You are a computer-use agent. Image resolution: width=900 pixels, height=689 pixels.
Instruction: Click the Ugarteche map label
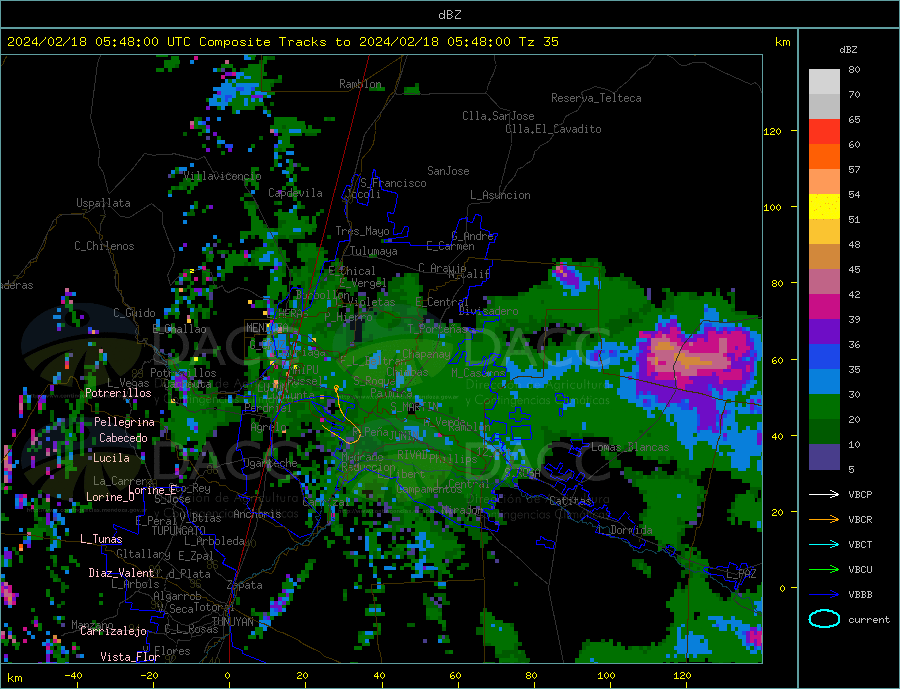click(270, 463)
